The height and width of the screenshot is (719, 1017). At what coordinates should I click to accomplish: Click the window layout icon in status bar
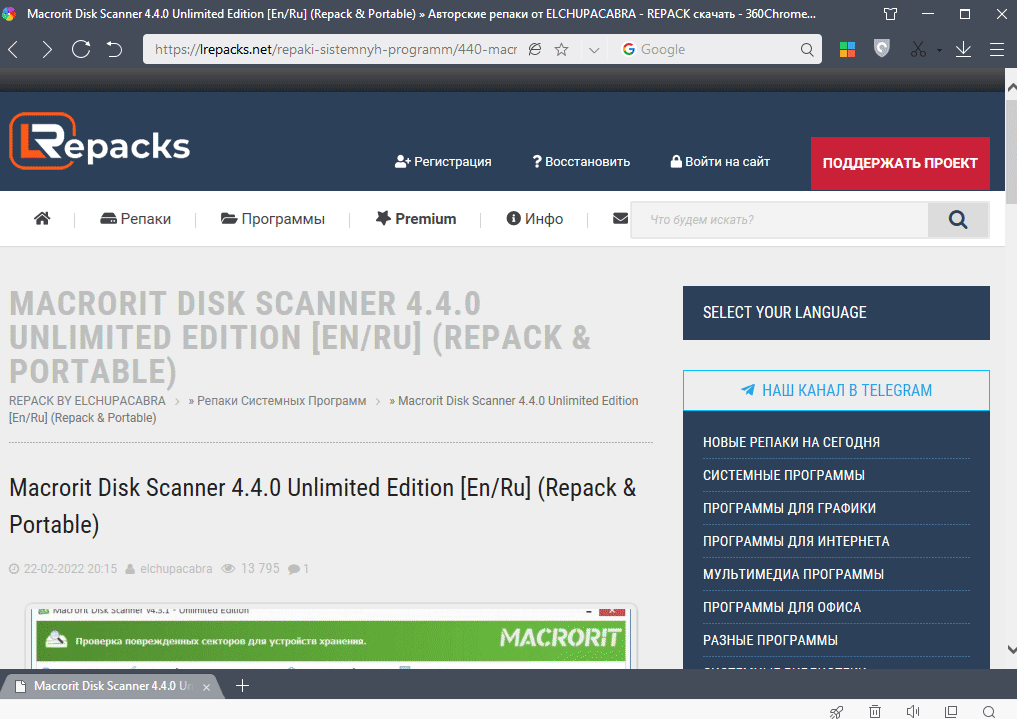click(951, 712)
